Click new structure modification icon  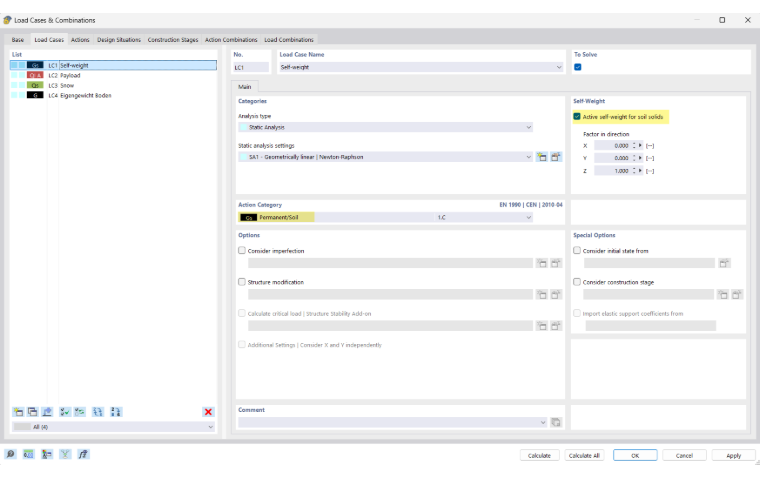[542, 295]
